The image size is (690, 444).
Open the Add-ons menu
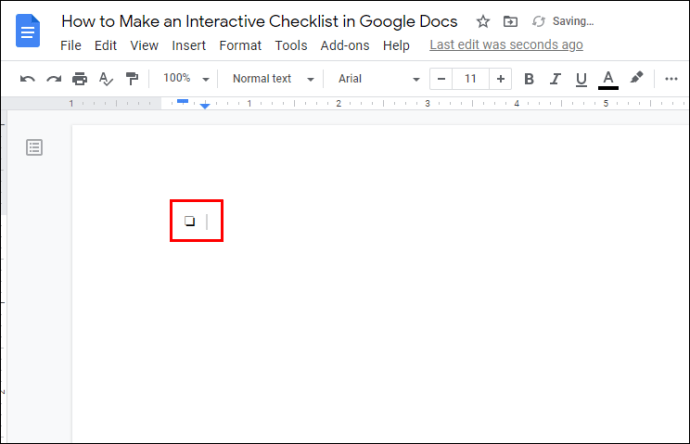tap(345, 45)
